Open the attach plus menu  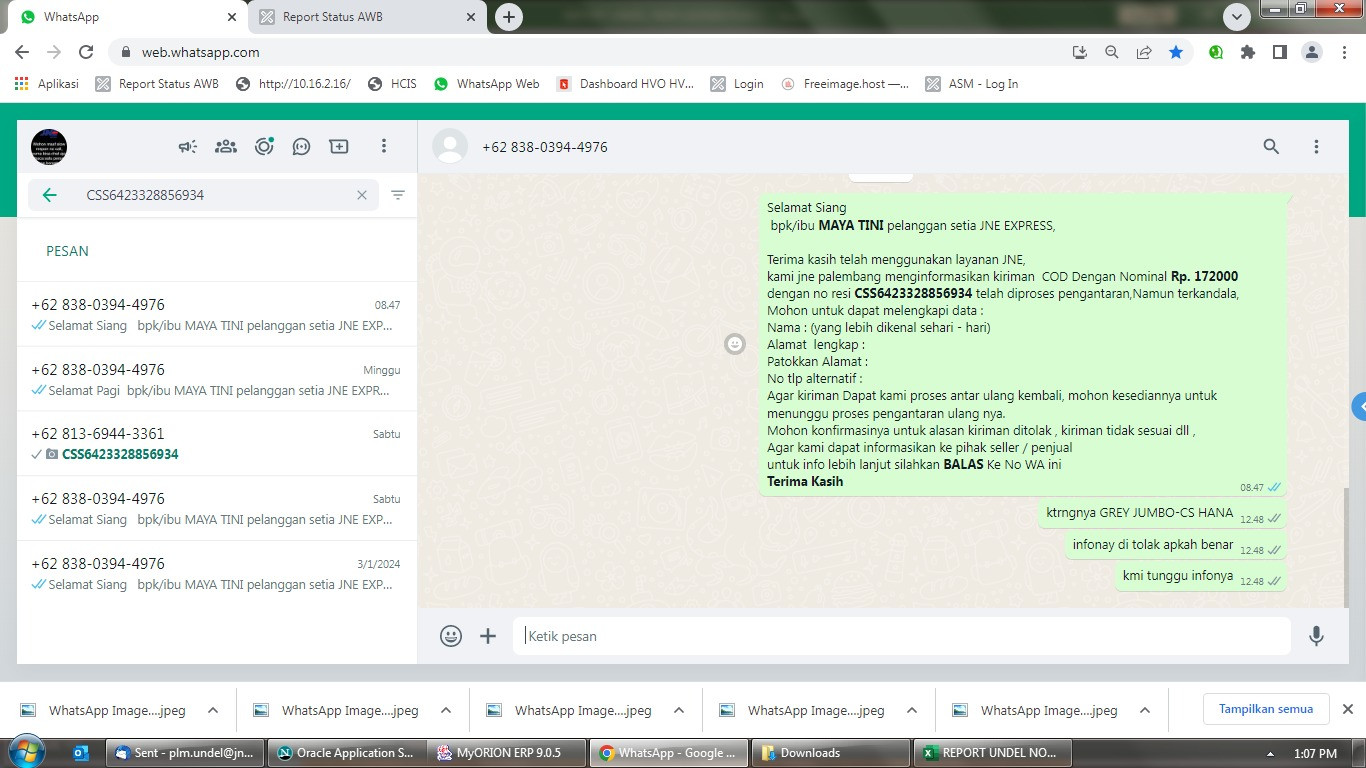pyautogui.click(x=488, y=636)
